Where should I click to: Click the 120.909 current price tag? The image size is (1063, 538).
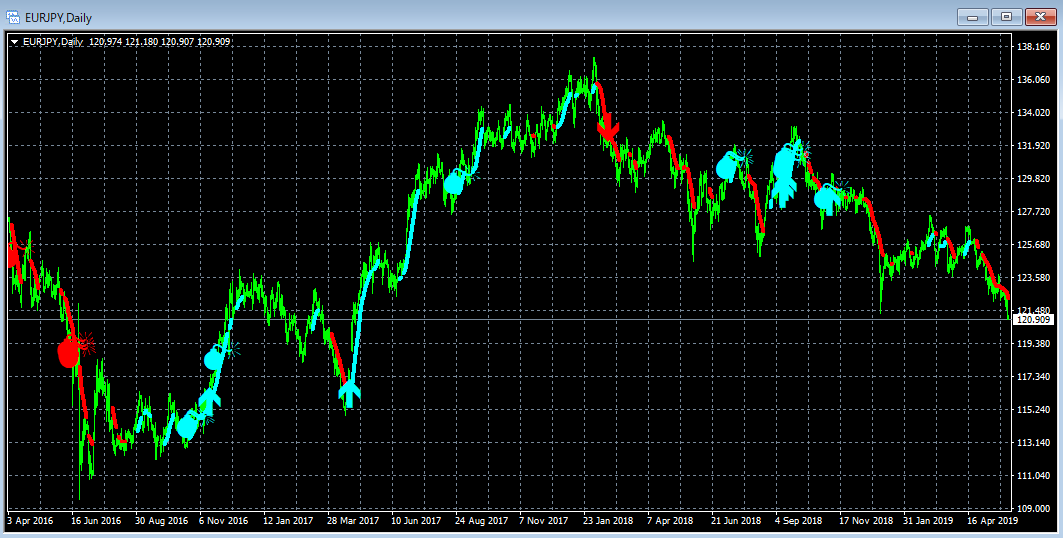point(1032,319)
